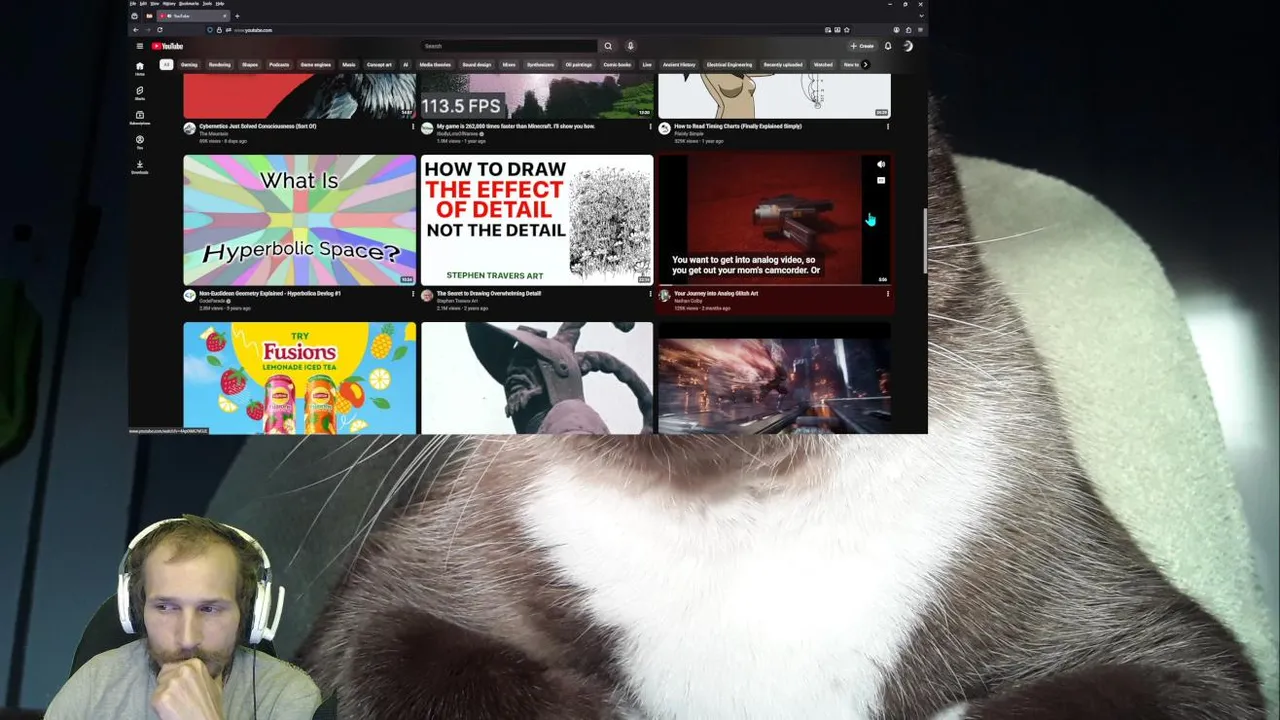The height and width of the screenshot is (720, 1280).
Task: Select the All filter chip
Action: [x=166, y=65]
